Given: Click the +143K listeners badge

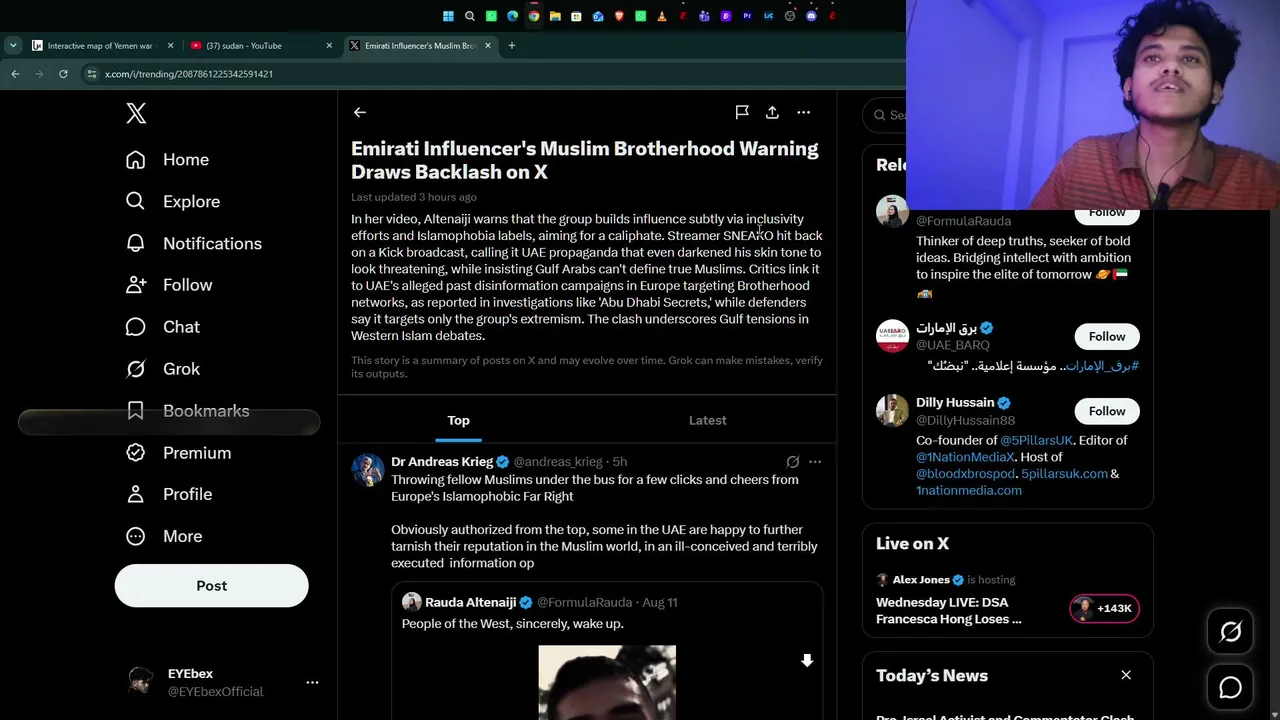Looking at the screenshot, I should (1104, 608).
